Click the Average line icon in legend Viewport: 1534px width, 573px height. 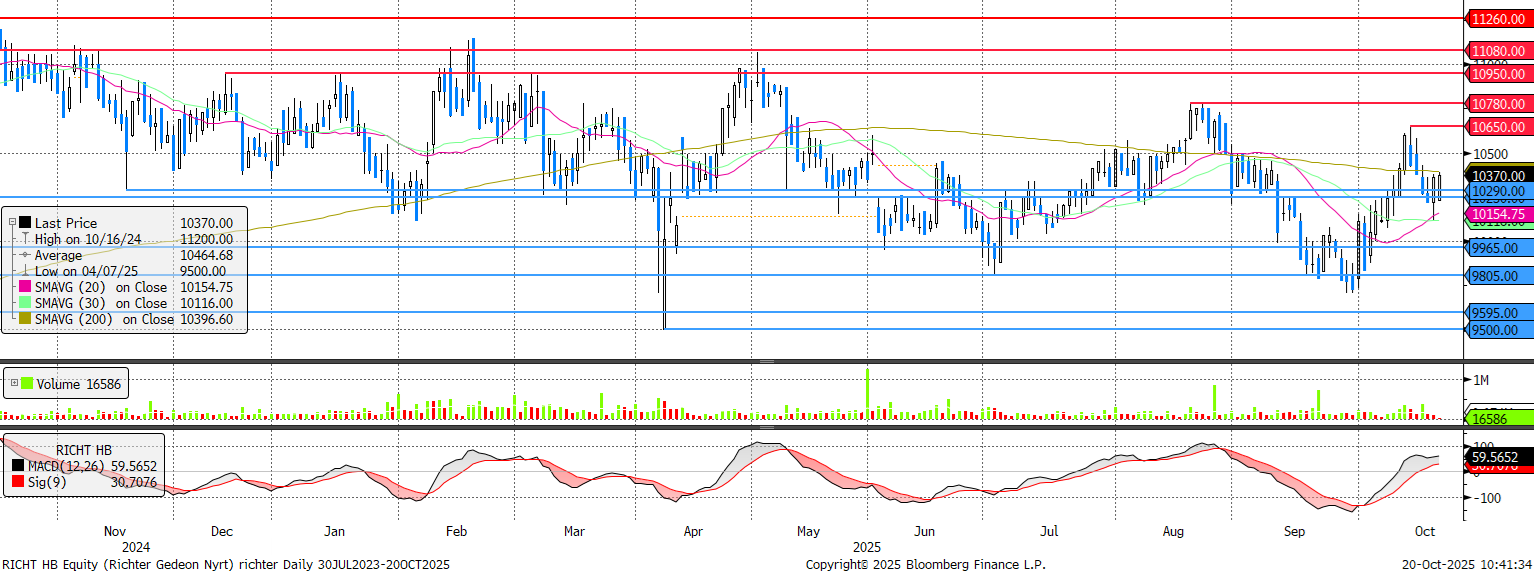tap(25, 255)
